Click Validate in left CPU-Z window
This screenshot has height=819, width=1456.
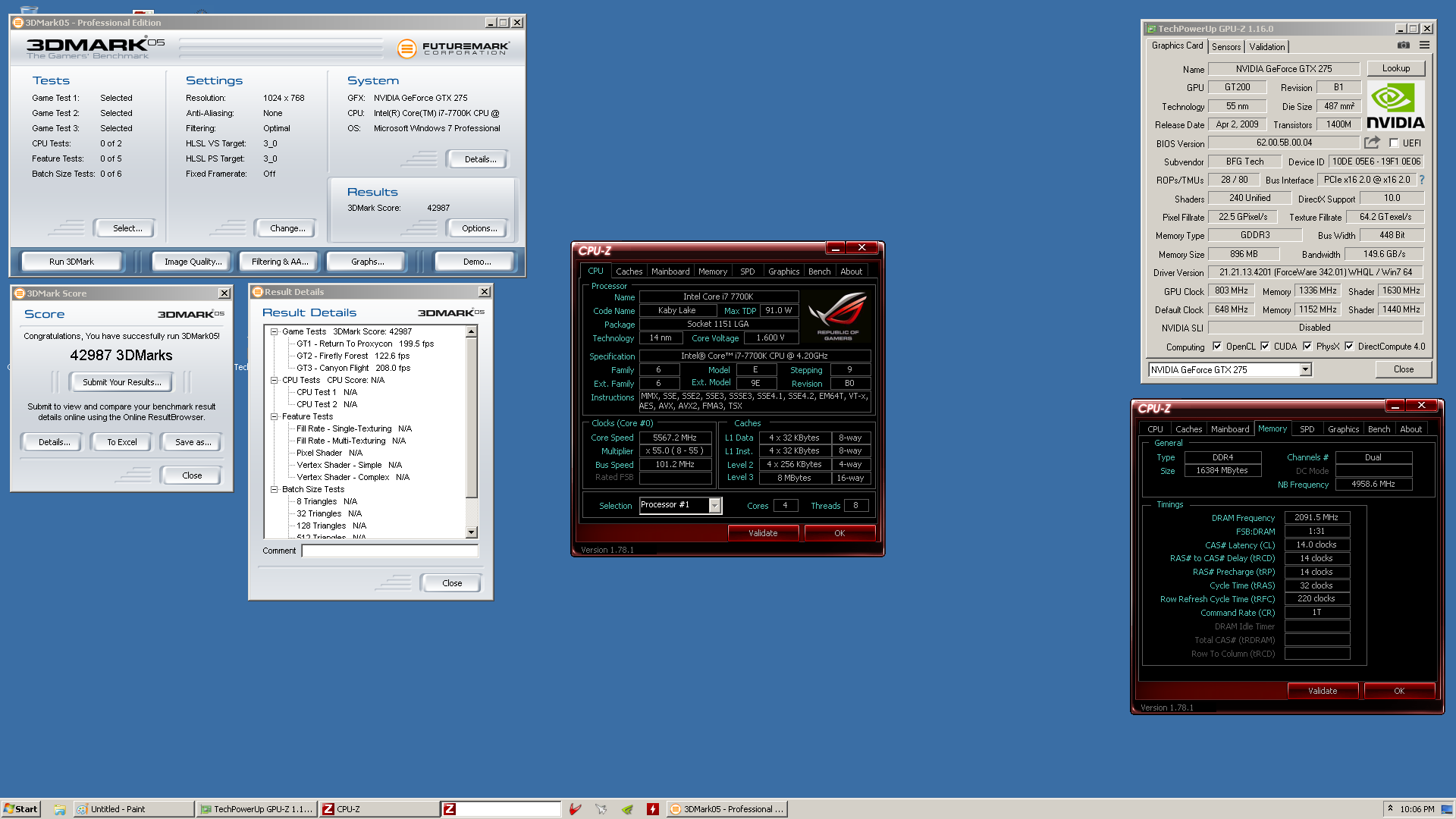[x=763, y=533]
